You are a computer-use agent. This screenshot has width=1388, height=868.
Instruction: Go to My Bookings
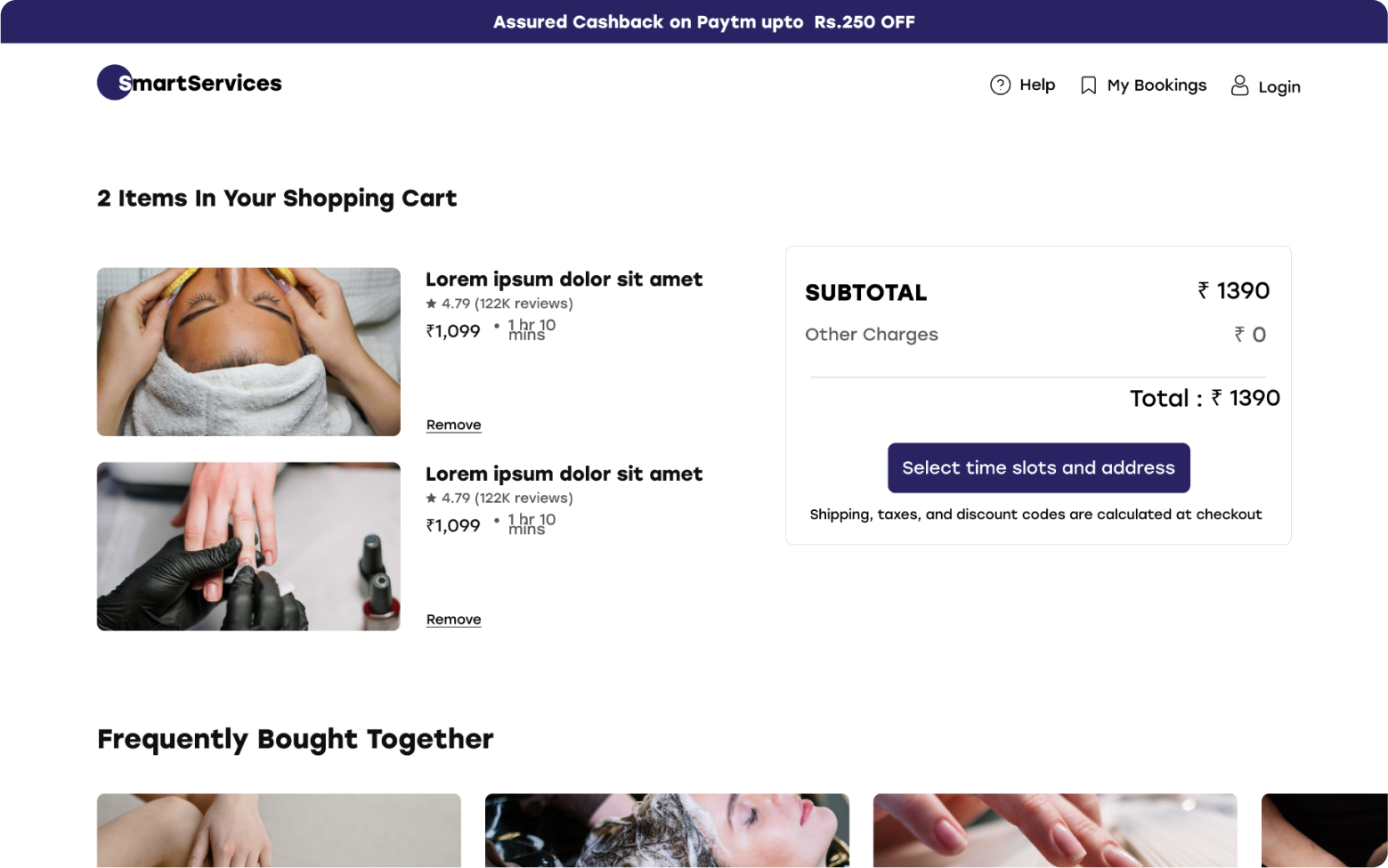[1157, 85]
